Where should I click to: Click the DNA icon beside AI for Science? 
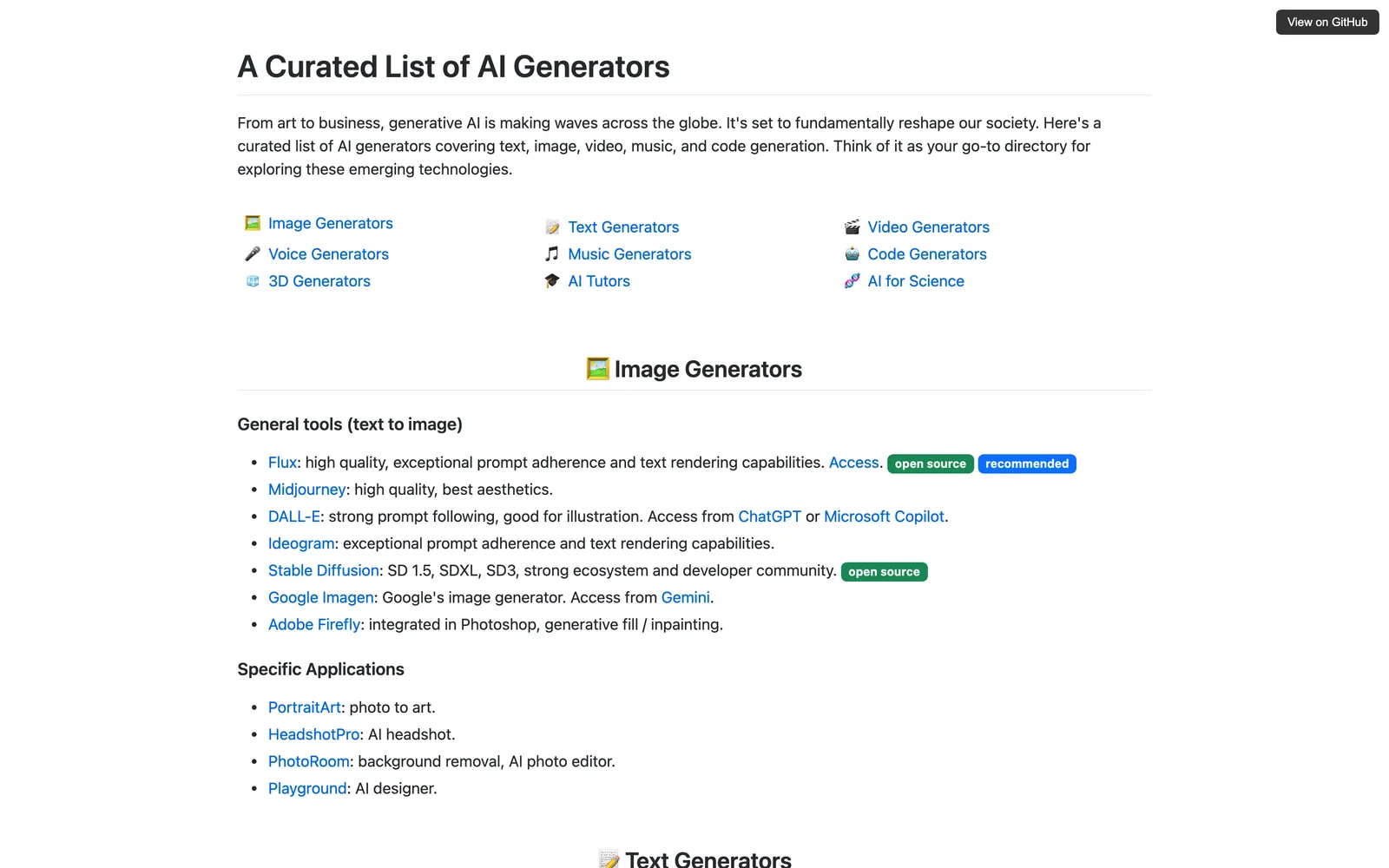852,281
